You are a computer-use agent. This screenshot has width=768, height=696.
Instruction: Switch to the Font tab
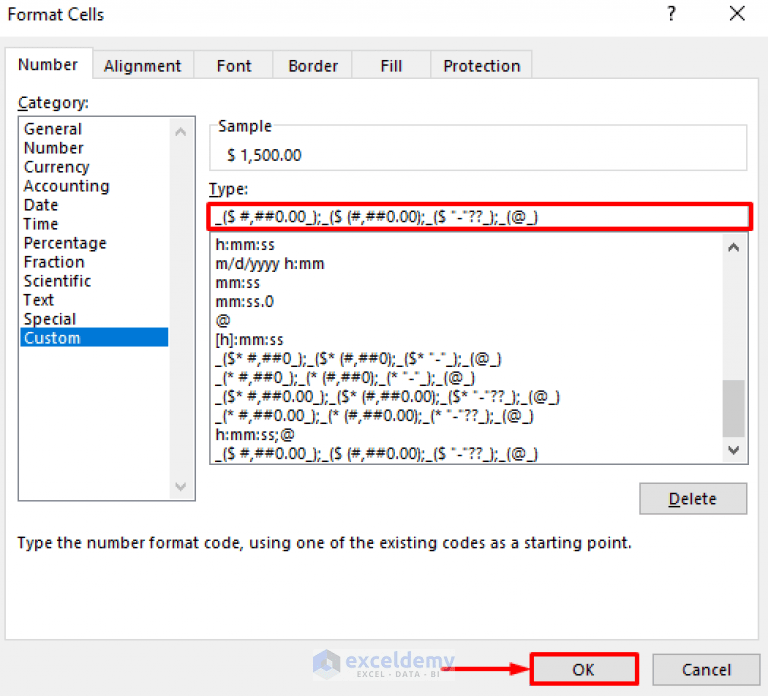[x=234, y=66]
